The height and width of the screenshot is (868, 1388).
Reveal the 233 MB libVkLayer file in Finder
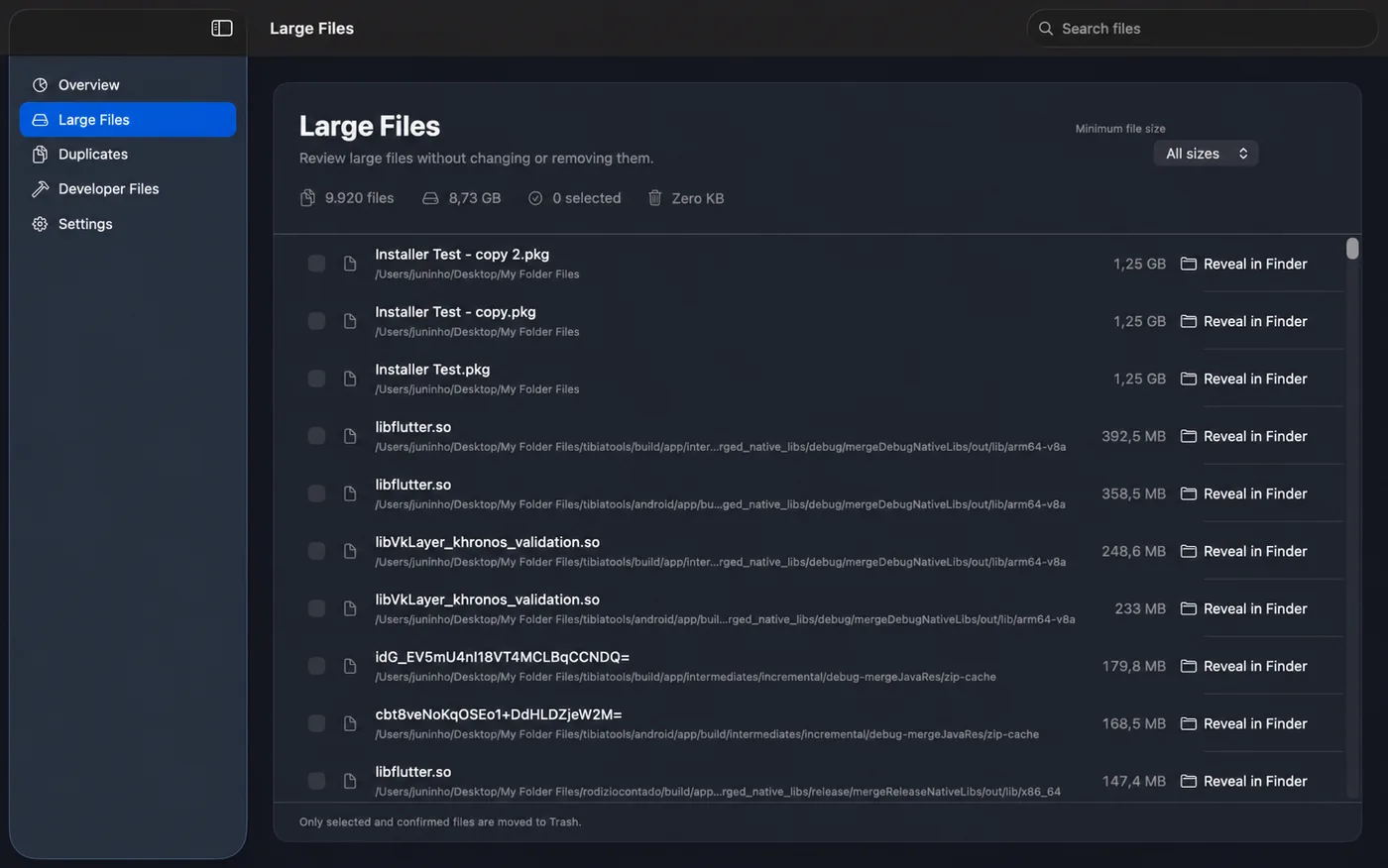tap(1244, 608)
